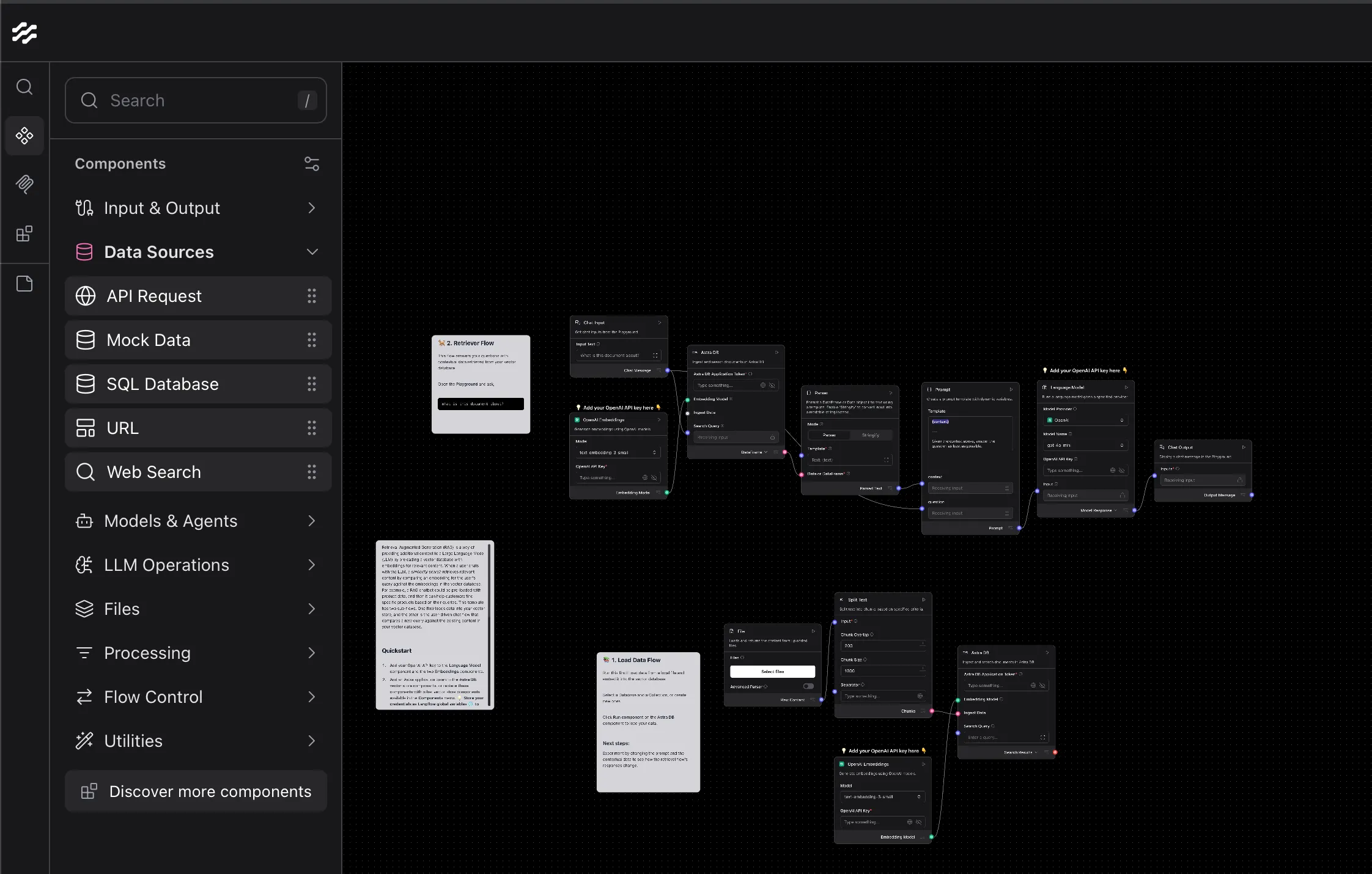The width and height of the screenshot is (1372, 874).
Task: Collapse the Data Sources category
Action: [312, 252]
